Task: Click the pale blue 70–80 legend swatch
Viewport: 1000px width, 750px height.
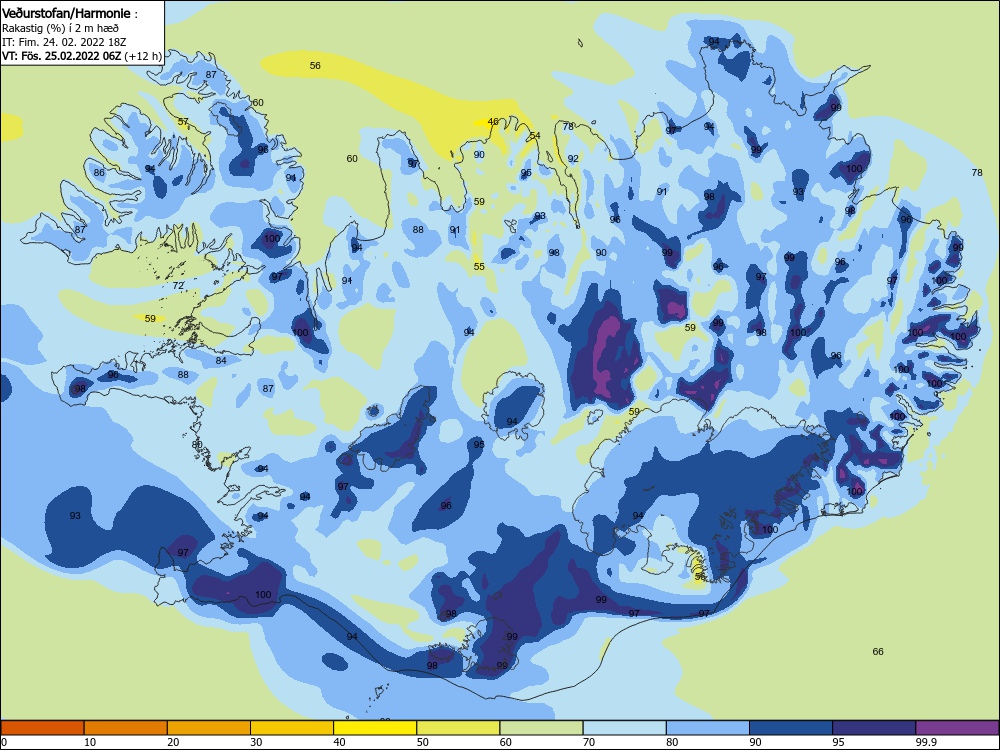Action: click(624, 728)
